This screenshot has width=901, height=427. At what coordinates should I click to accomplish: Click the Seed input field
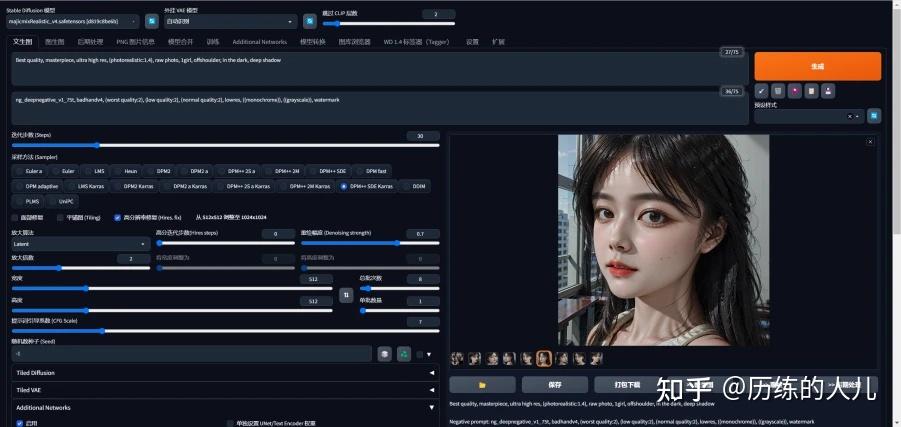click(191, 354)
